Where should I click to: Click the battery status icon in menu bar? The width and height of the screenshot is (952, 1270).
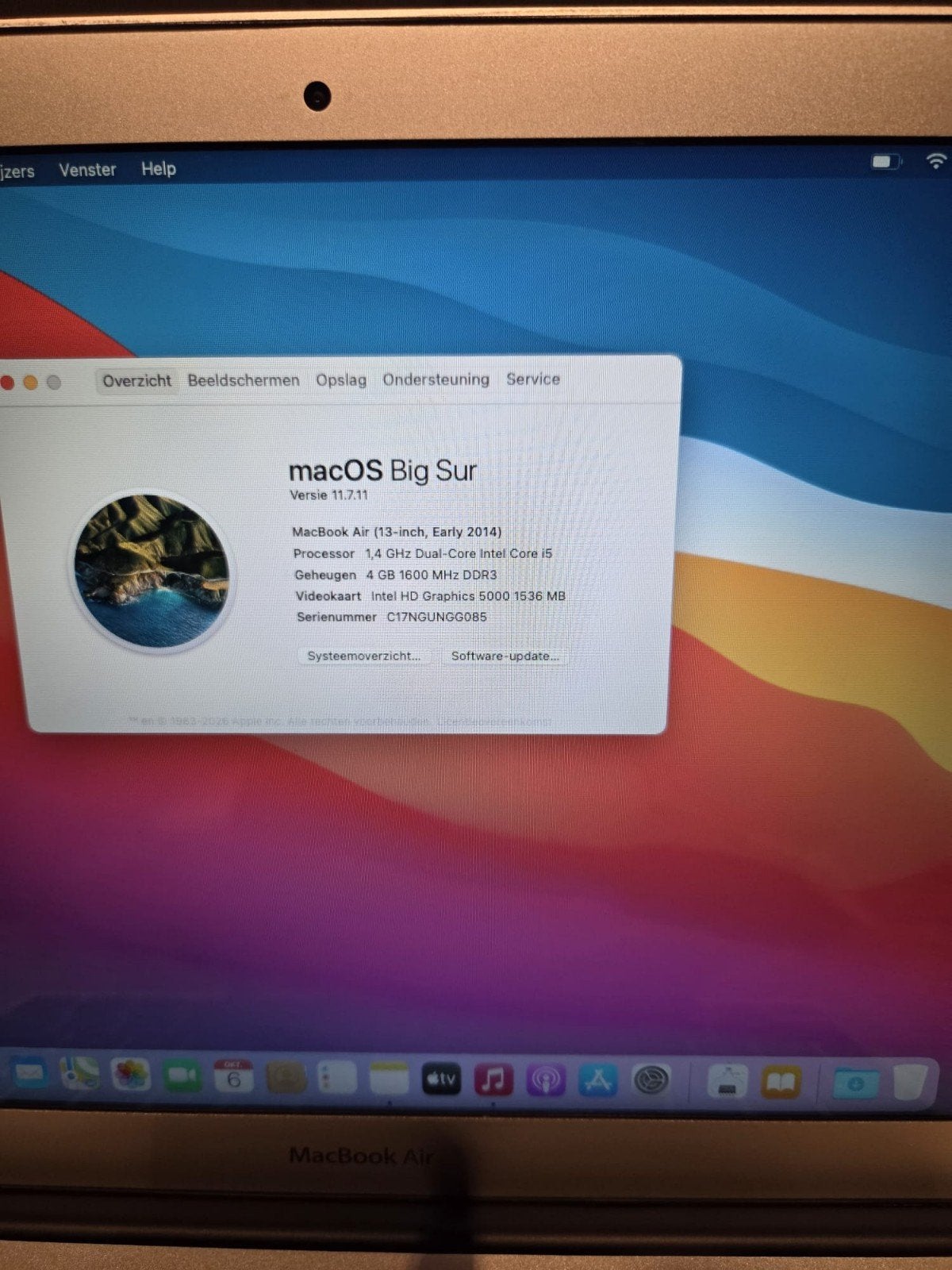887,162
